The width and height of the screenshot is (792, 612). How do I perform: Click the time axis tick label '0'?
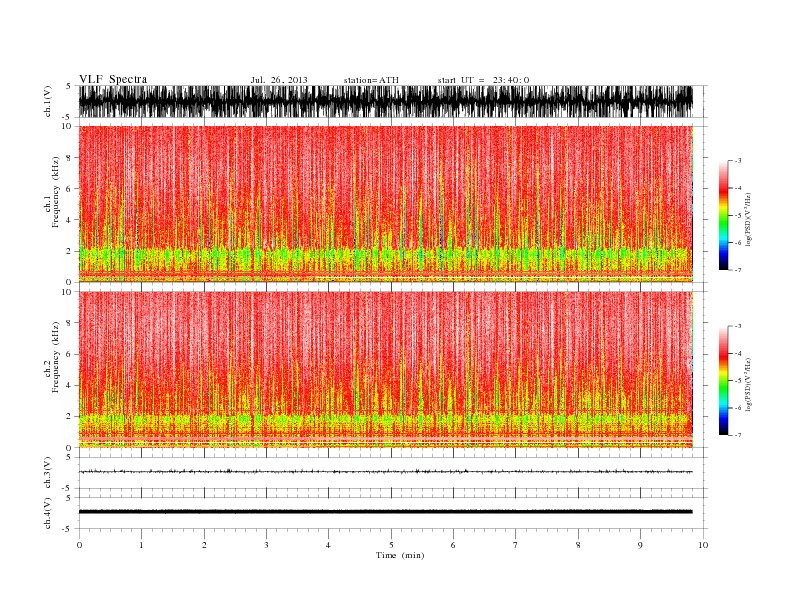point(79,545)
